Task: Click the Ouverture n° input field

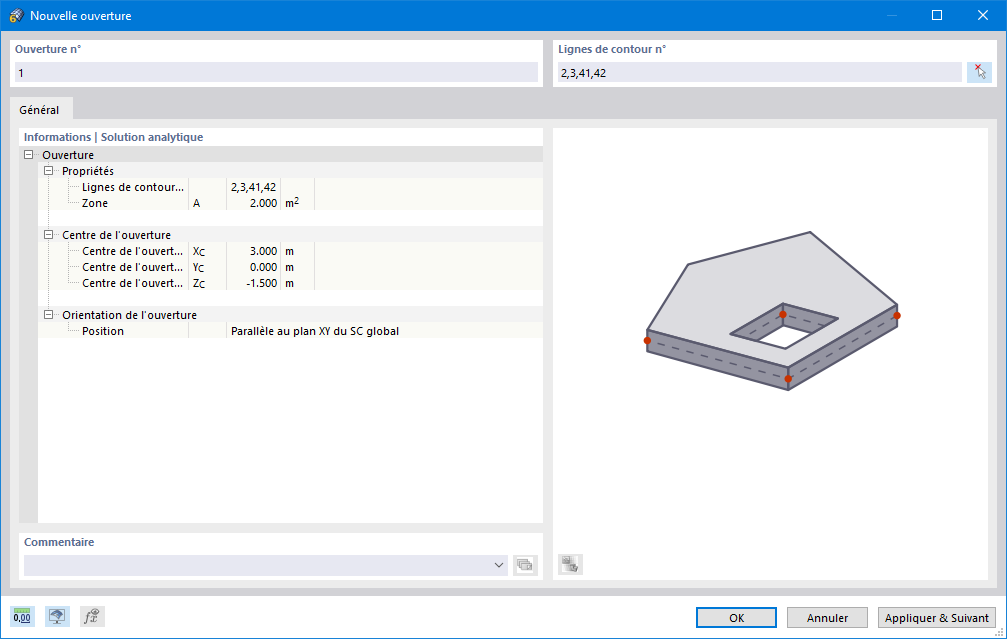Action: [x=276, y=73]
